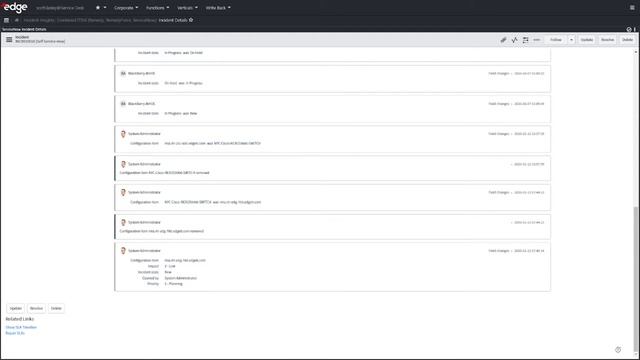Click the vertical scrollbar thumb

coord(636,278)
